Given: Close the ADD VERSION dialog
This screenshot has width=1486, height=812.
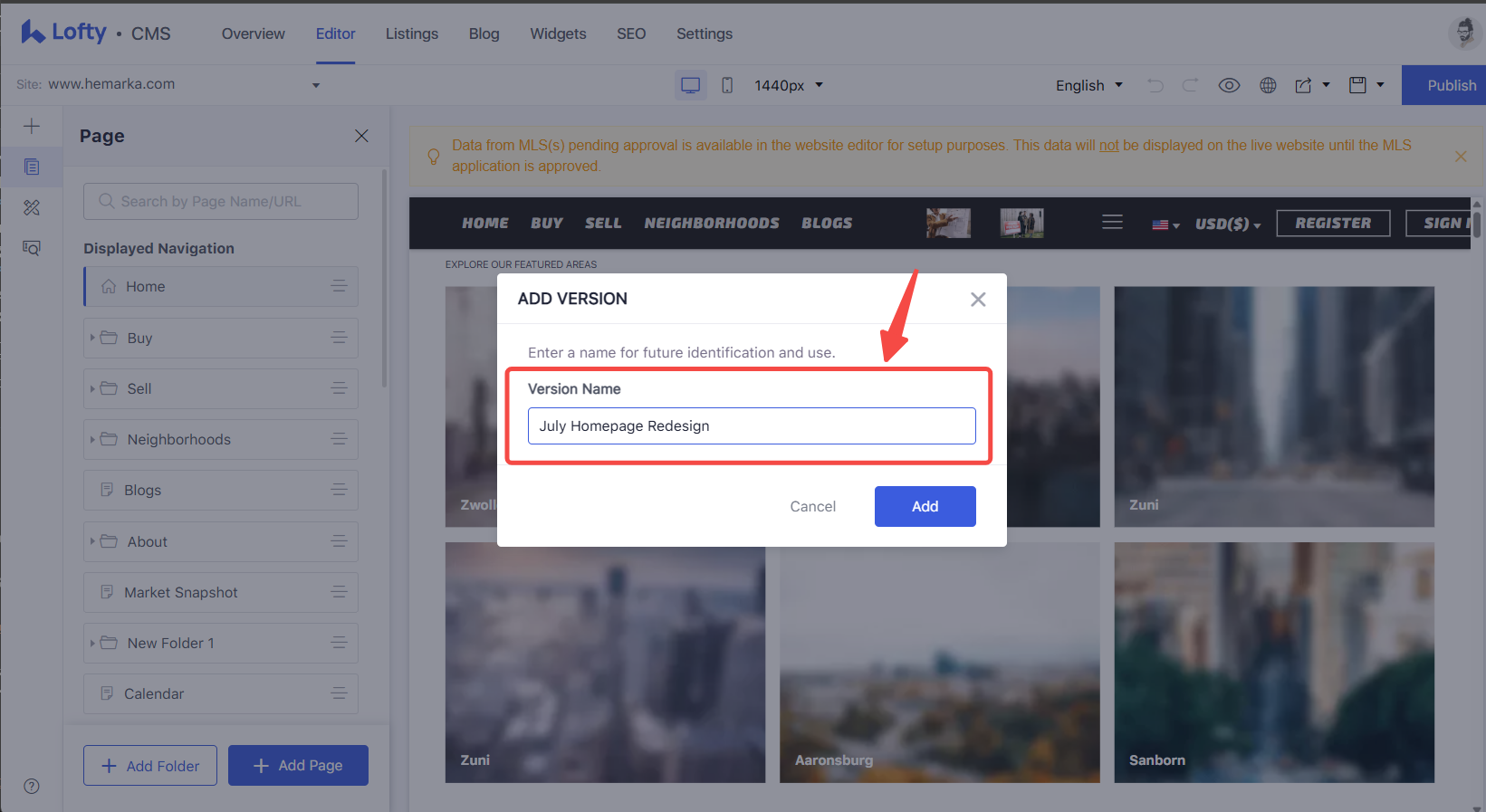Looking at the screenshot, I should coord(978,300).
